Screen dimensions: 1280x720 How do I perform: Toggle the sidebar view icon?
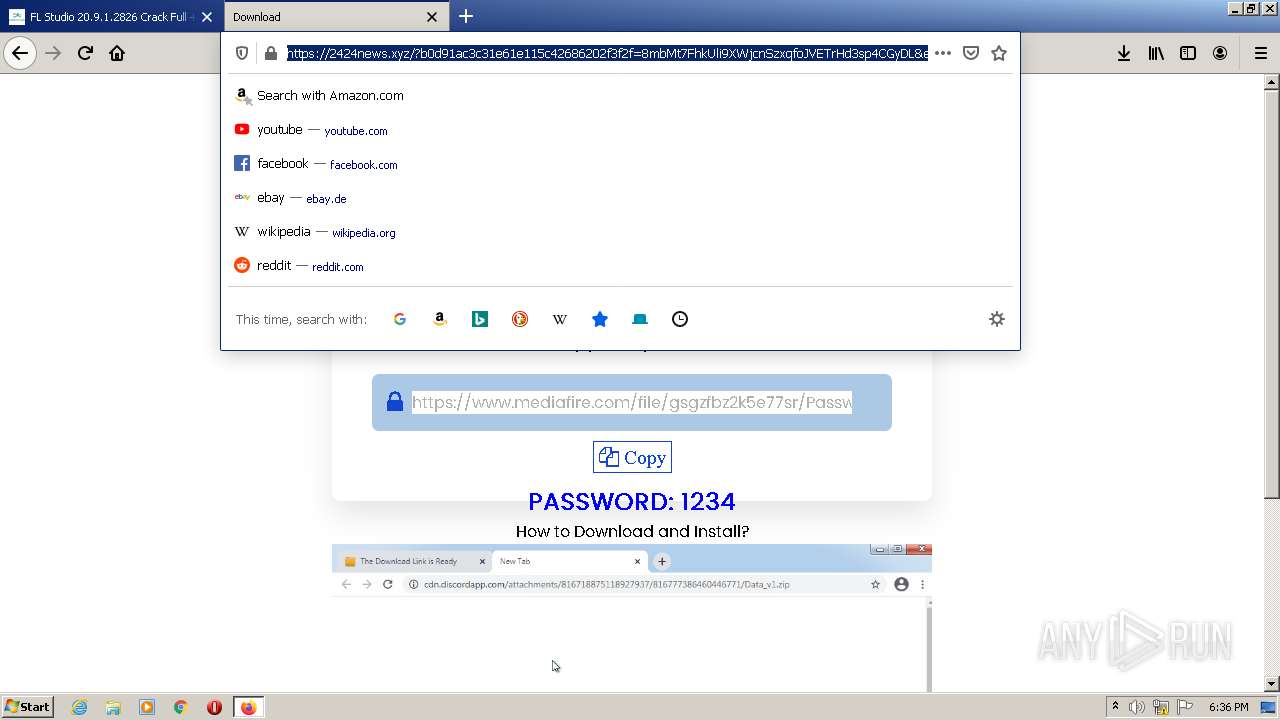(1188, 53)
